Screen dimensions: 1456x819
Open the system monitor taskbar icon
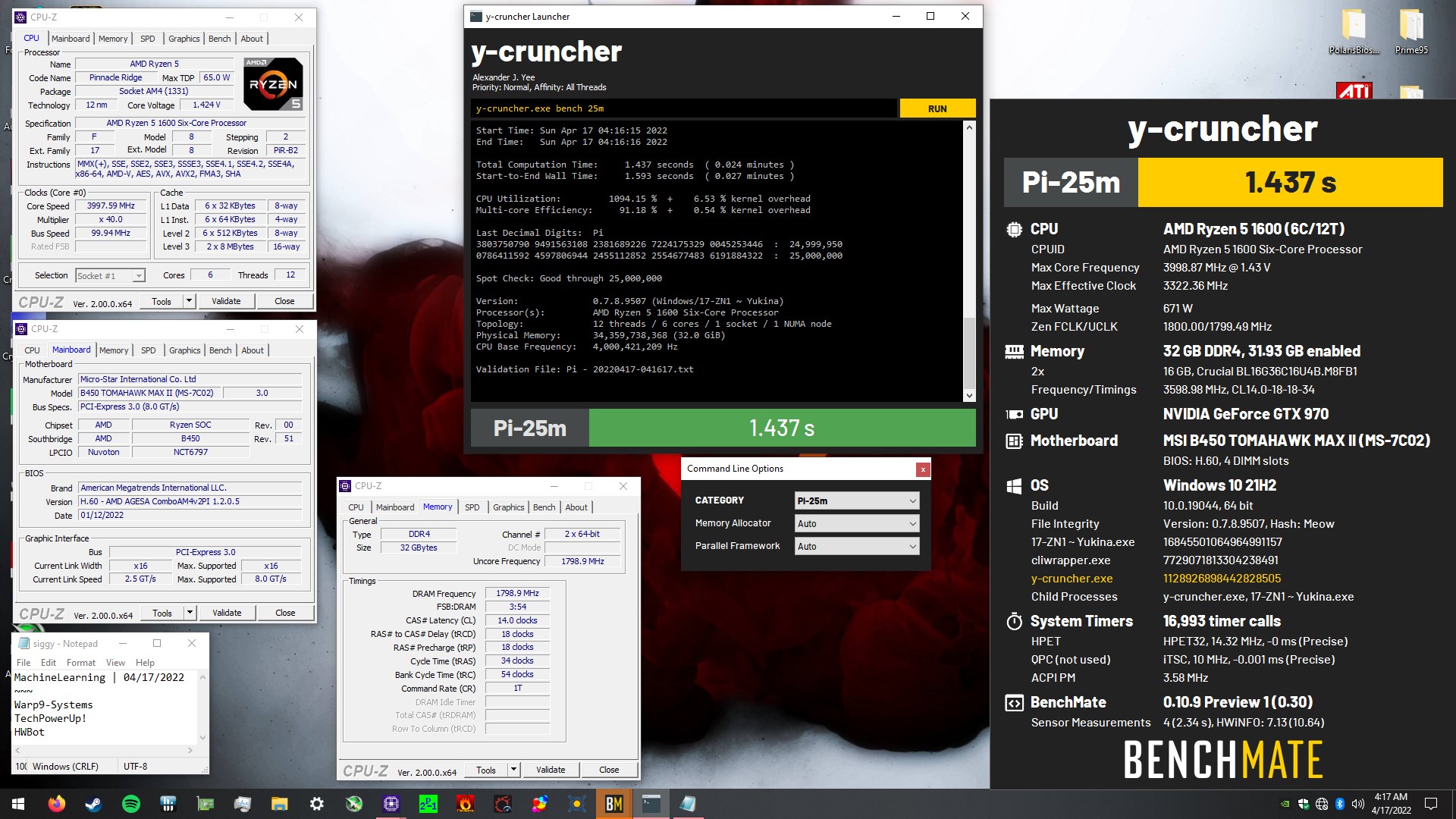point(242,804)
